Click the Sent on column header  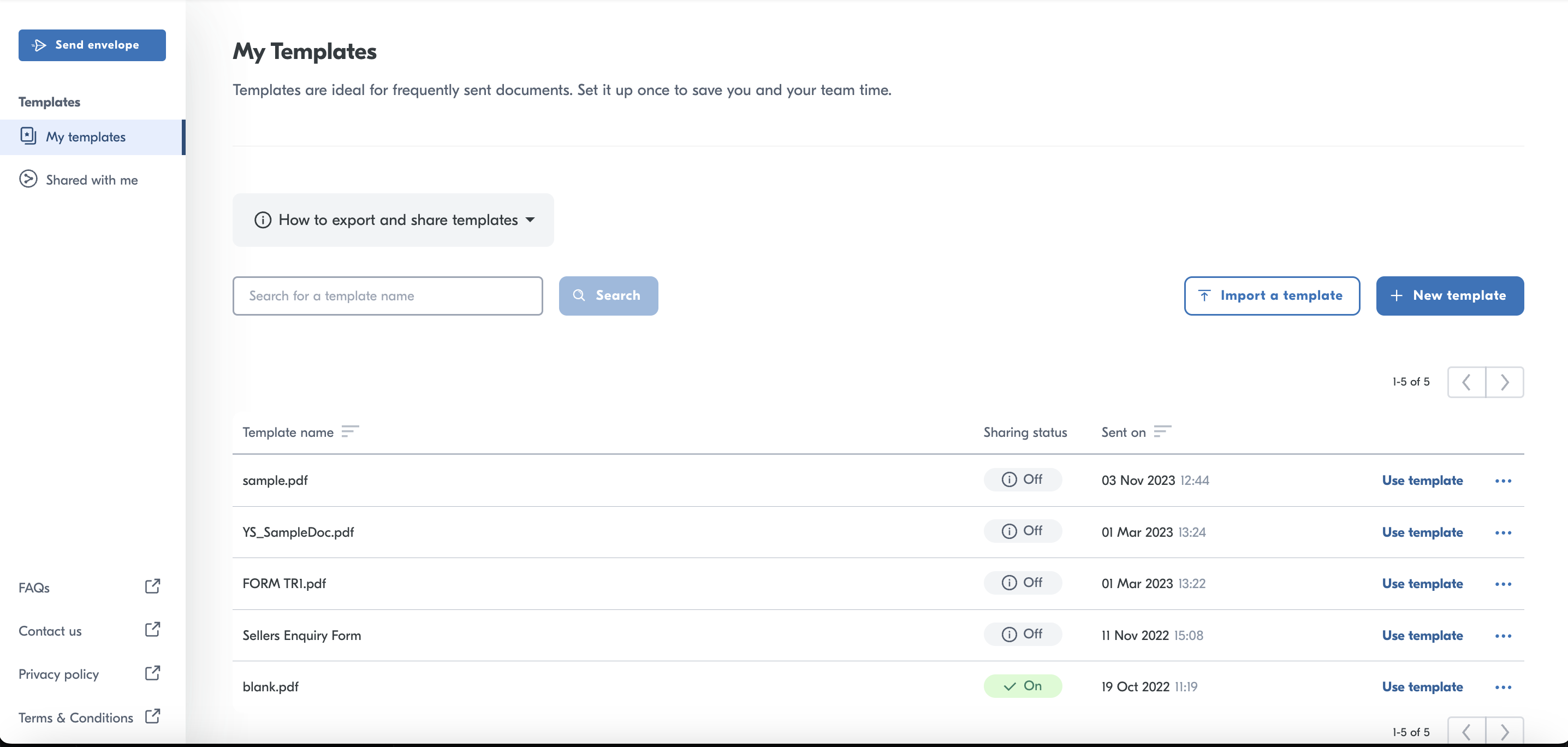point(1124,432)
